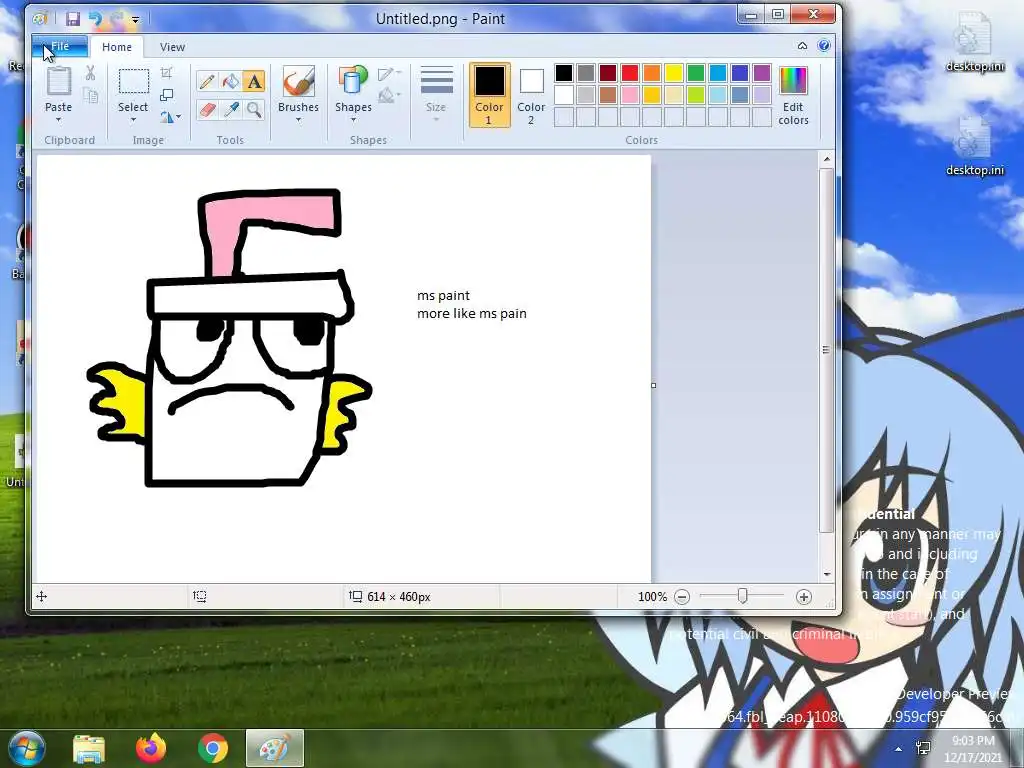Pick the yellow color swatch

674,72
